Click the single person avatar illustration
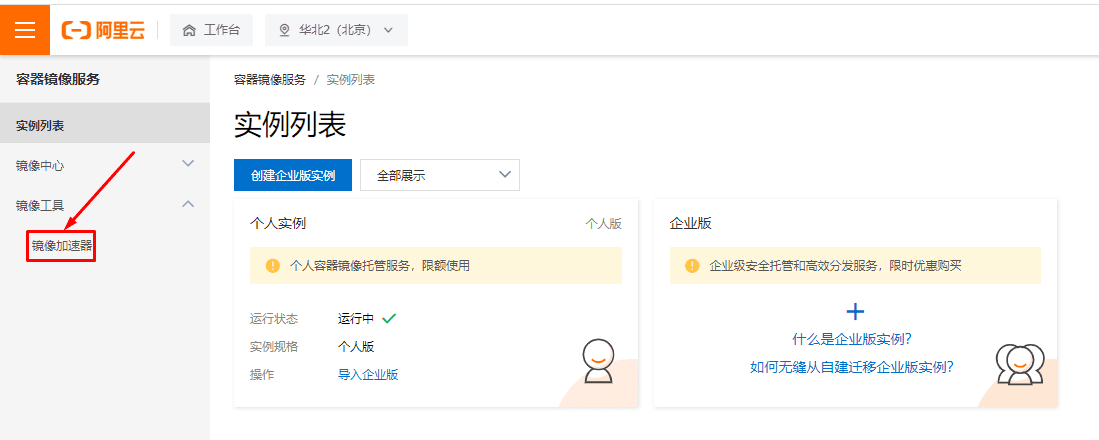 [x=598, y=361]
